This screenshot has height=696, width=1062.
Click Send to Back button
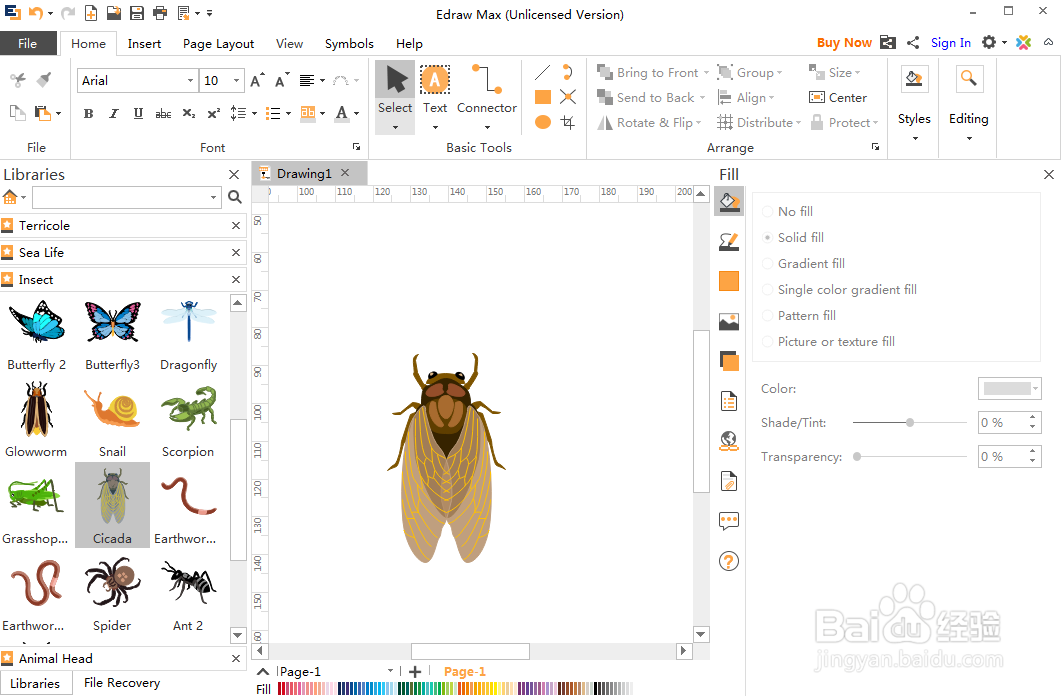point(645,97)
